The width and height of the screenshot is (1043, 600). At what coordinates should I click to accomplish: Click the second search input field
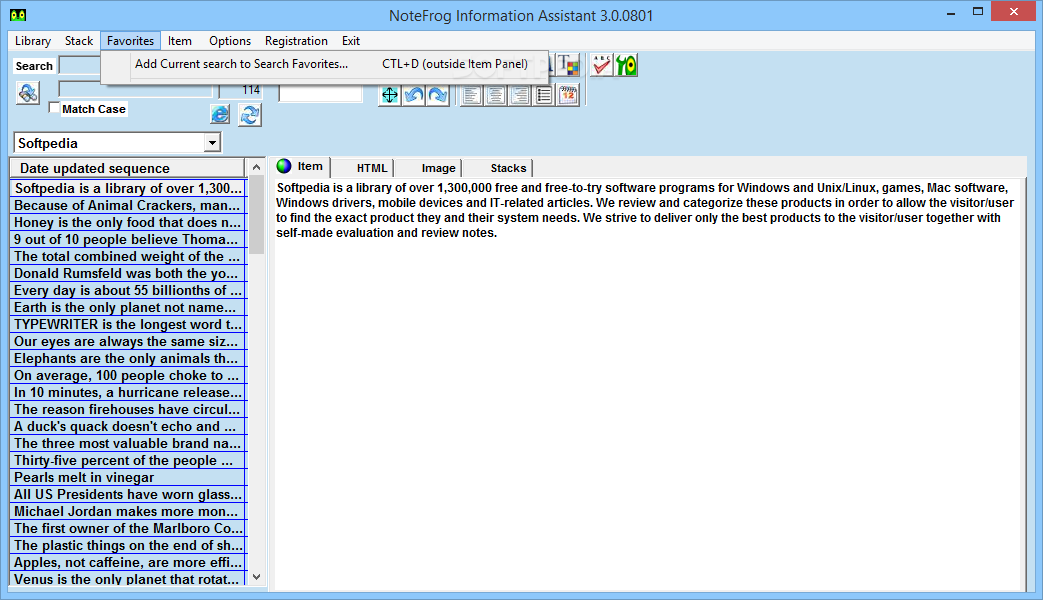coord(135,89)
